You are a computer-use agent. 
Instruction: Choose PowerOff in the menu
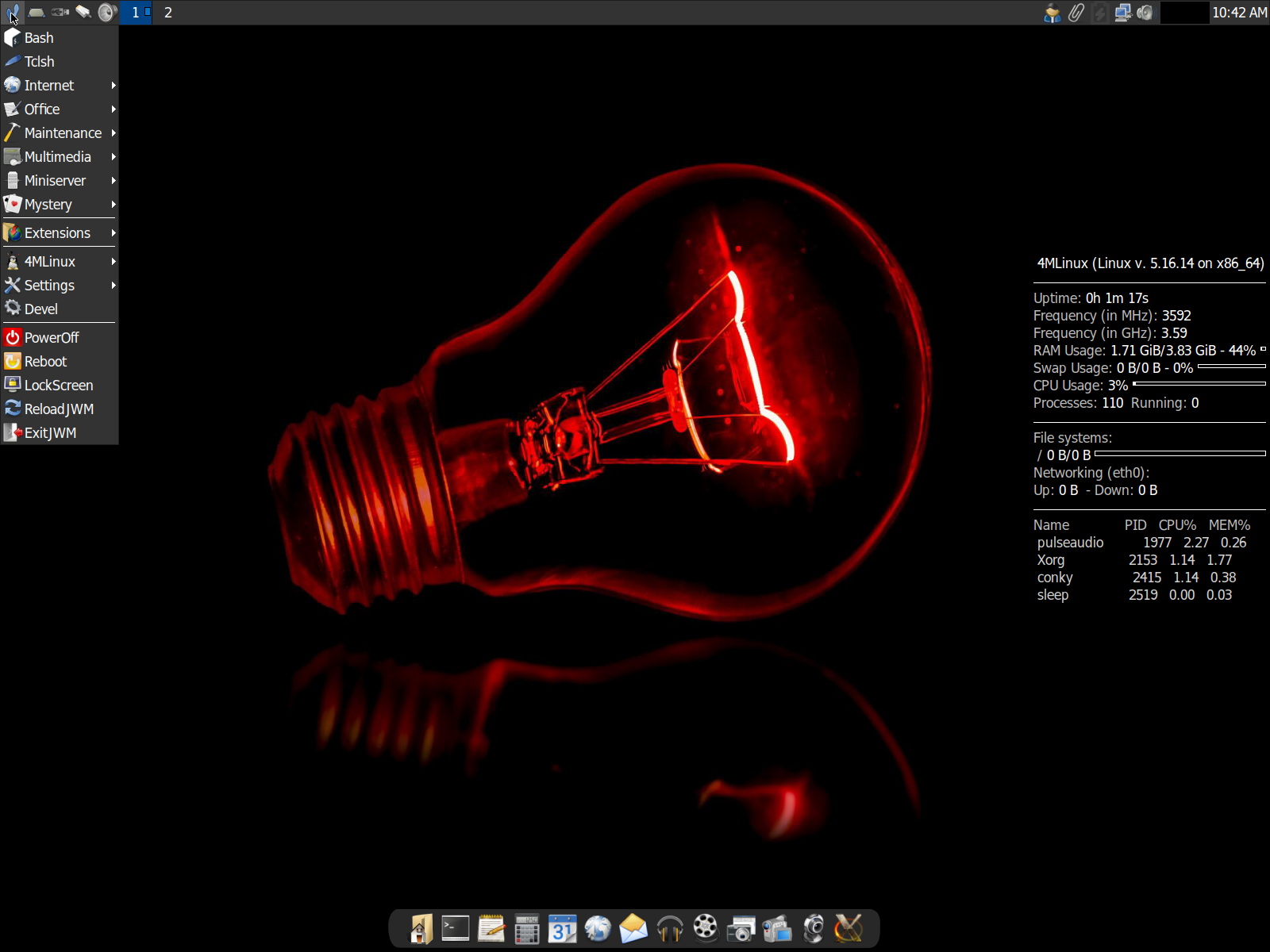tap(60, 337)
